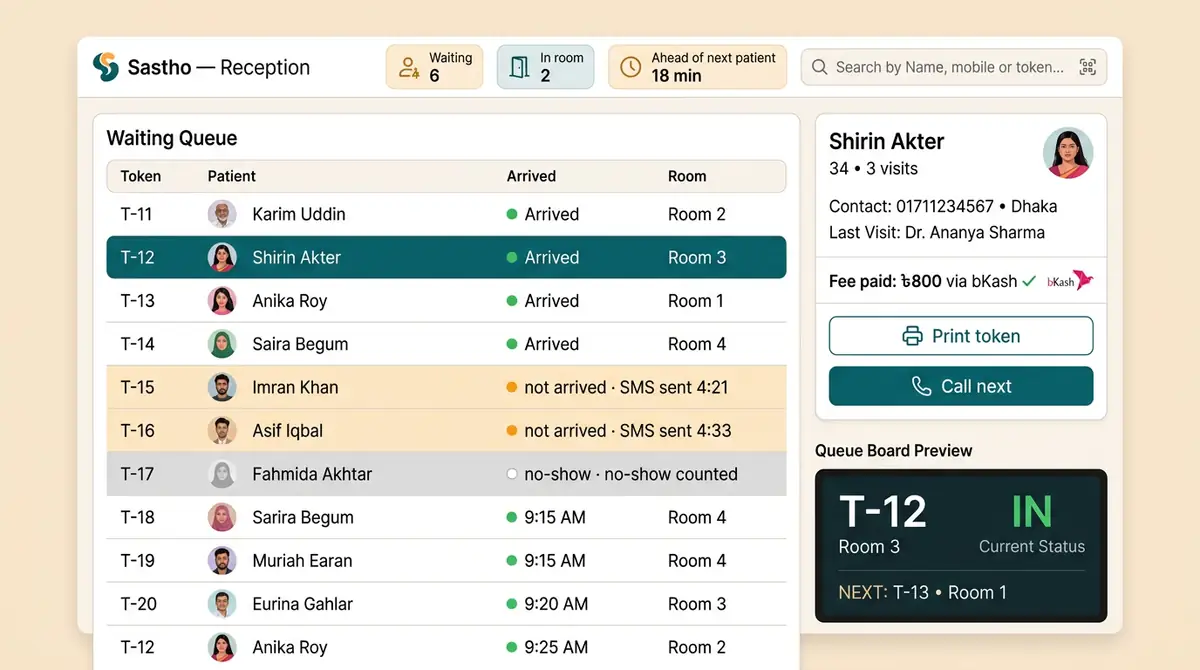1200x670 pixels.
Task: Click Asif Iqbal's name
Action: tap(287, 431)
